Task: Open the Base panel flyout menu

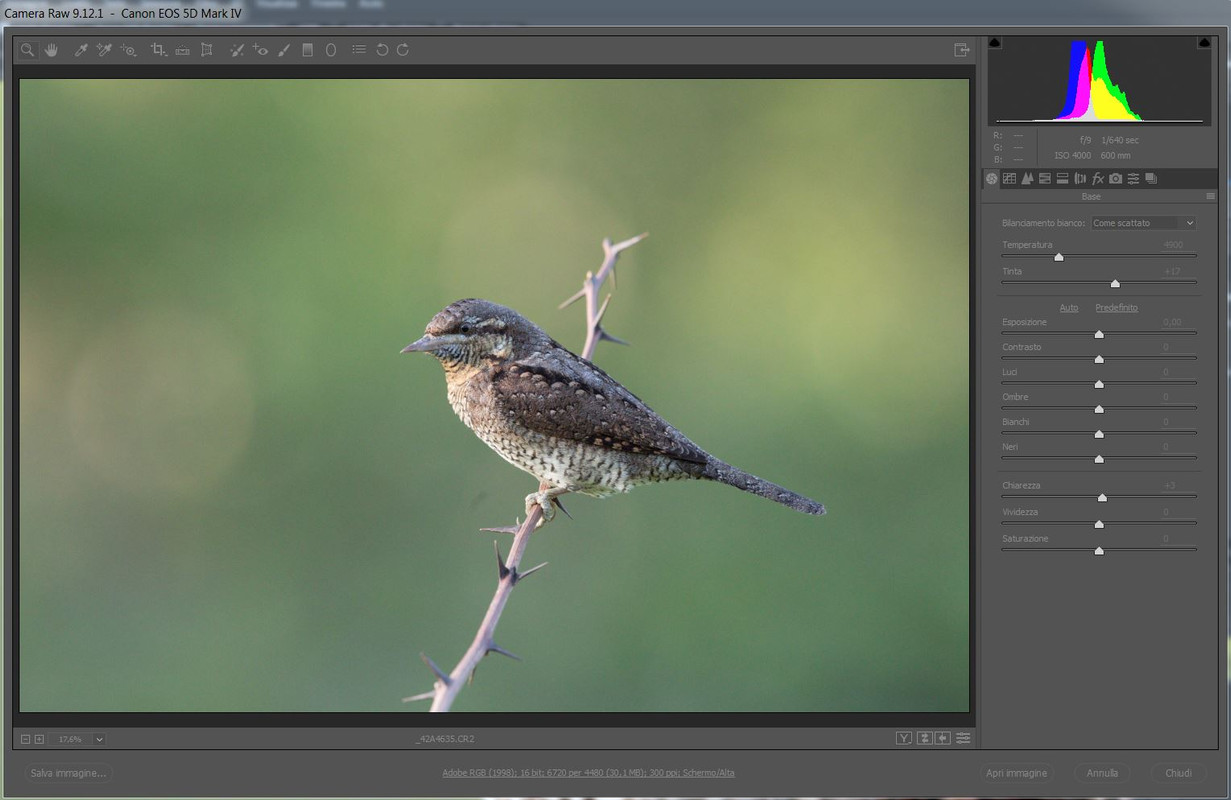Action: tap(1211, 197)
